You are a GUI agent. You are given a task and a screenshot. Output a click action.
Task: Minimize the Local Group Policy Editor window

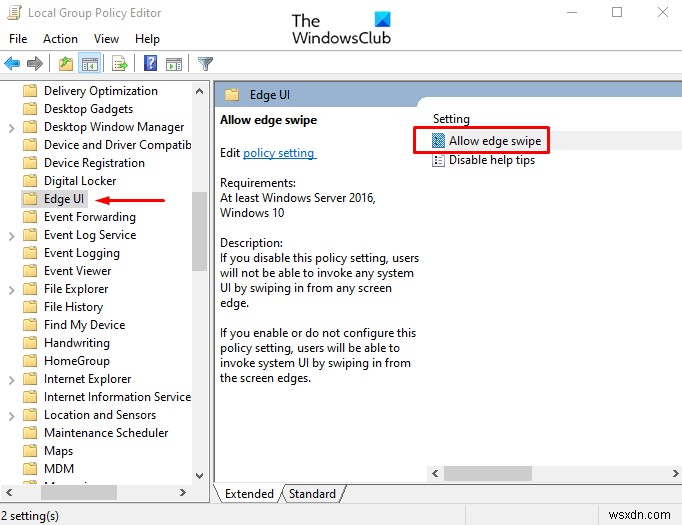pos(572,12)
